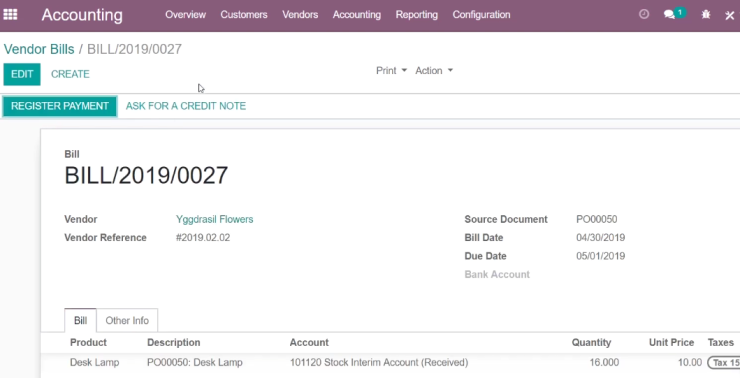Open the Vendors menu
Image resolution: width=740 pixels, height=378 pixels.
(300, 15)
